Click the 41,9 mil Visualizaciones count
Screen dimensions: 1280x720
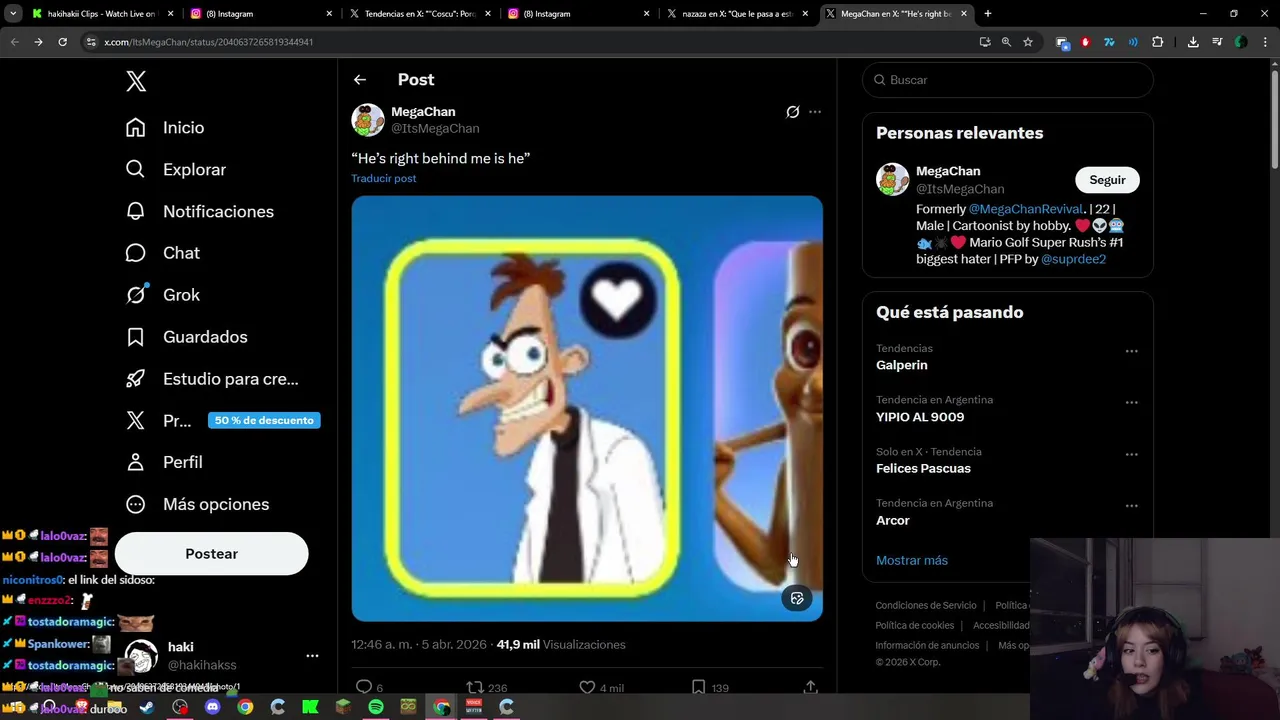click(561, 645)
